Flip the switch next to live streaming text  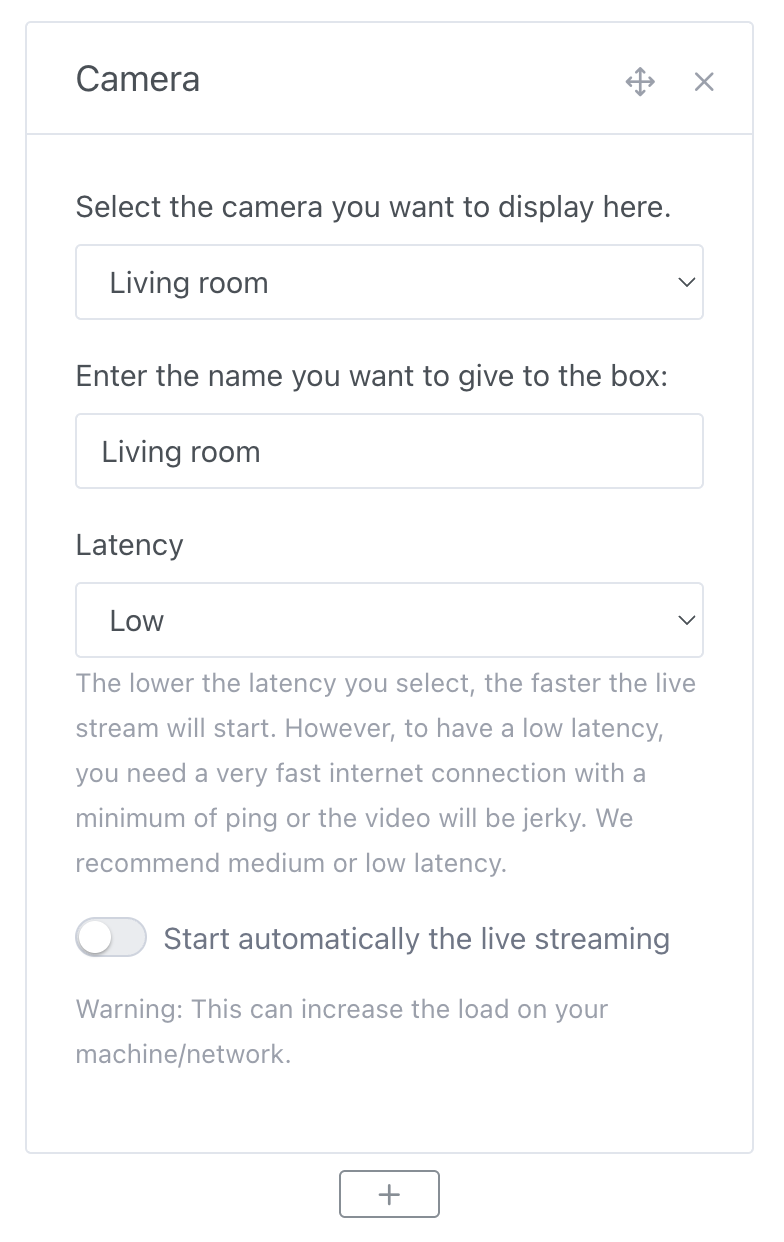[111, 937]
